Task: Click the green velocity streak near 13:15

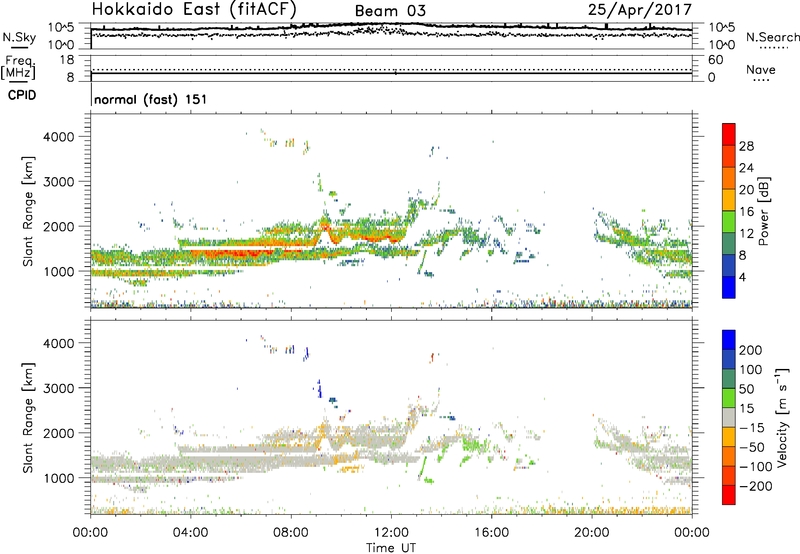Action: coord(422,465)
